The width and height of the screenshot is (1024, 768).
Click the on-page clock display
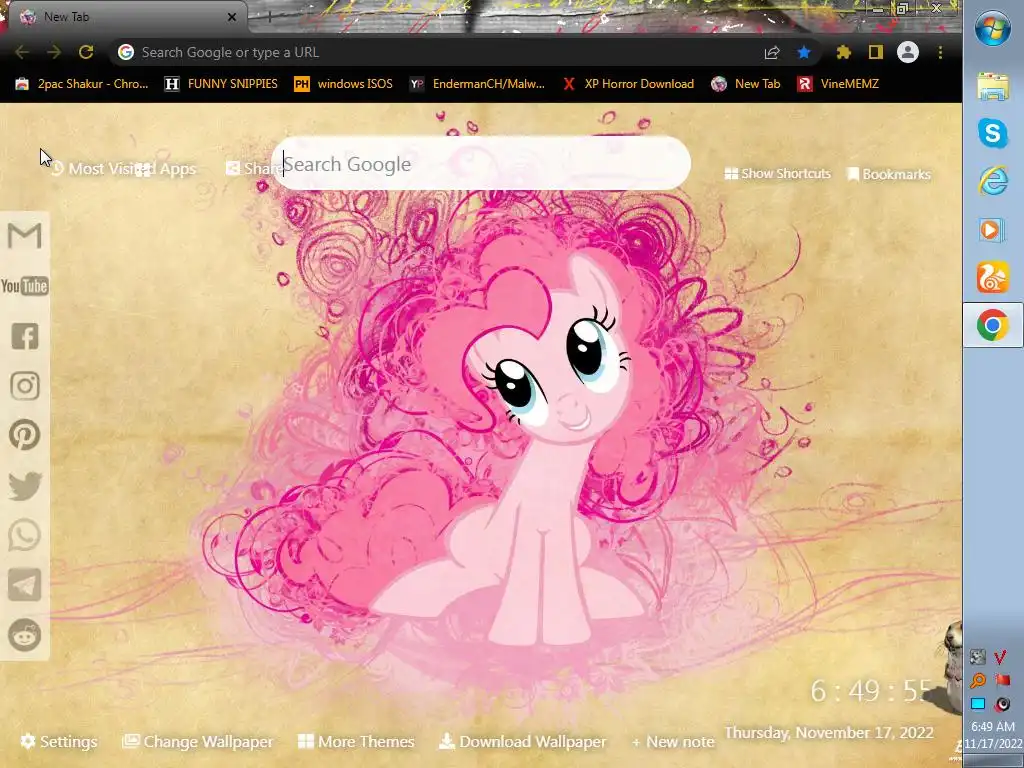(871, 691)
